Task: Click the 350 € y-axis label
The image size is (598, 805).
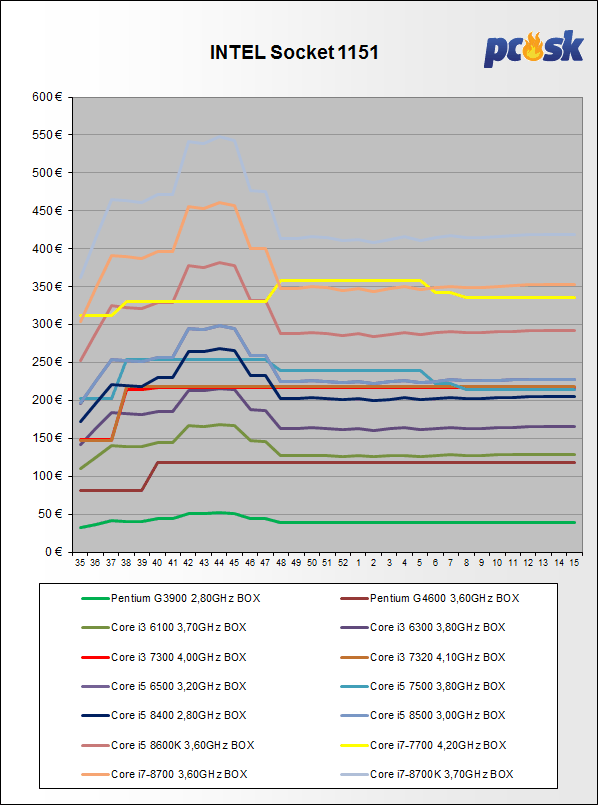Action: pos(47,286)
